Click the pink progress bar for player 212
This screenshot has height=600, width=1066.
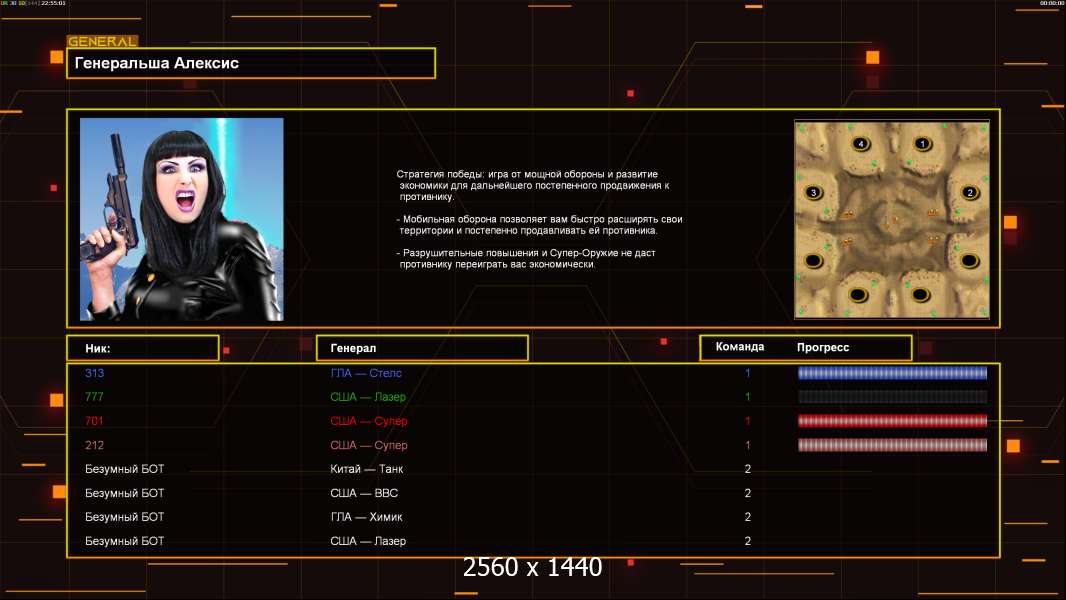[892, 445]
